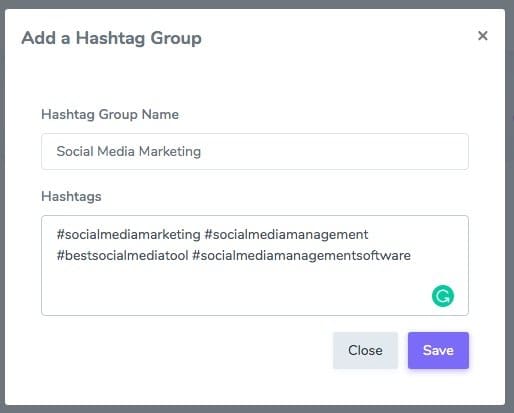The image size is (514, 413).
Task: Click the #socialmediamarketing hashtag text
Action: point(129,235)
